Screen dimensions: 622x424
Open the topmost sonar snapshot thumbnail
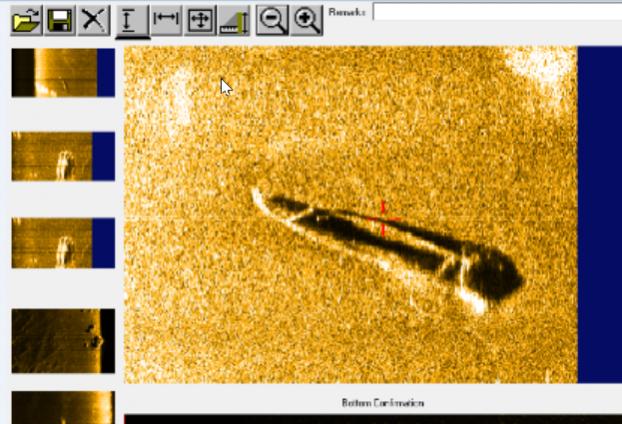pos(63,72)
